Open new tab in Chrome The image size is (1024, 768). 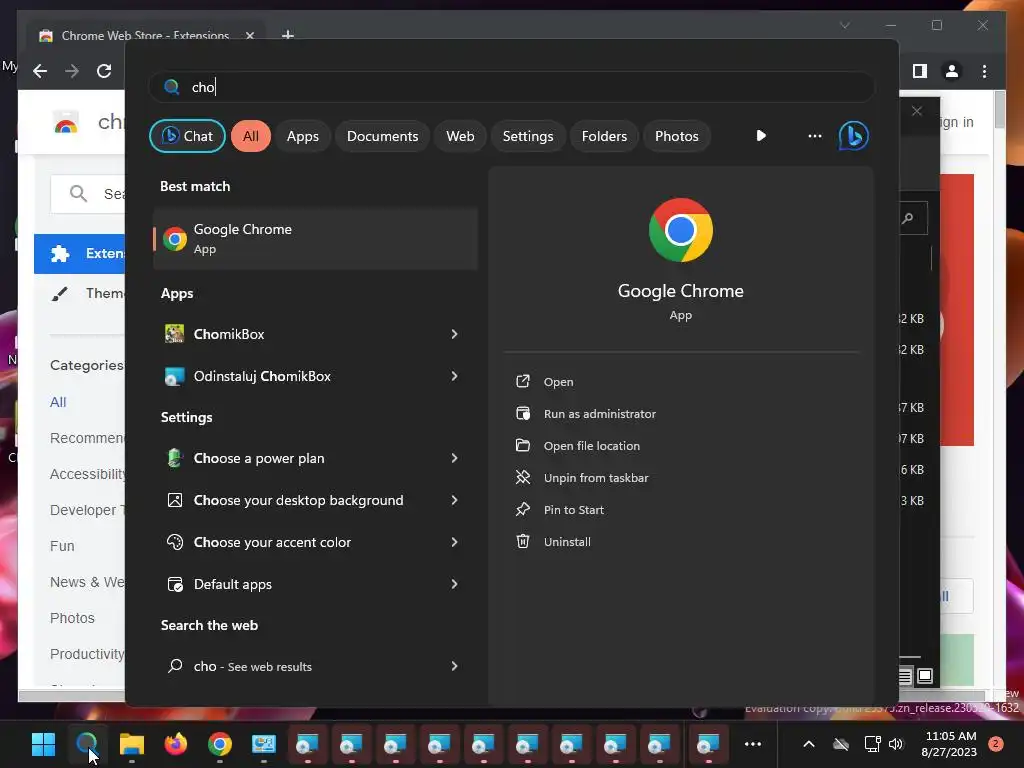click(x=287, y=35)
